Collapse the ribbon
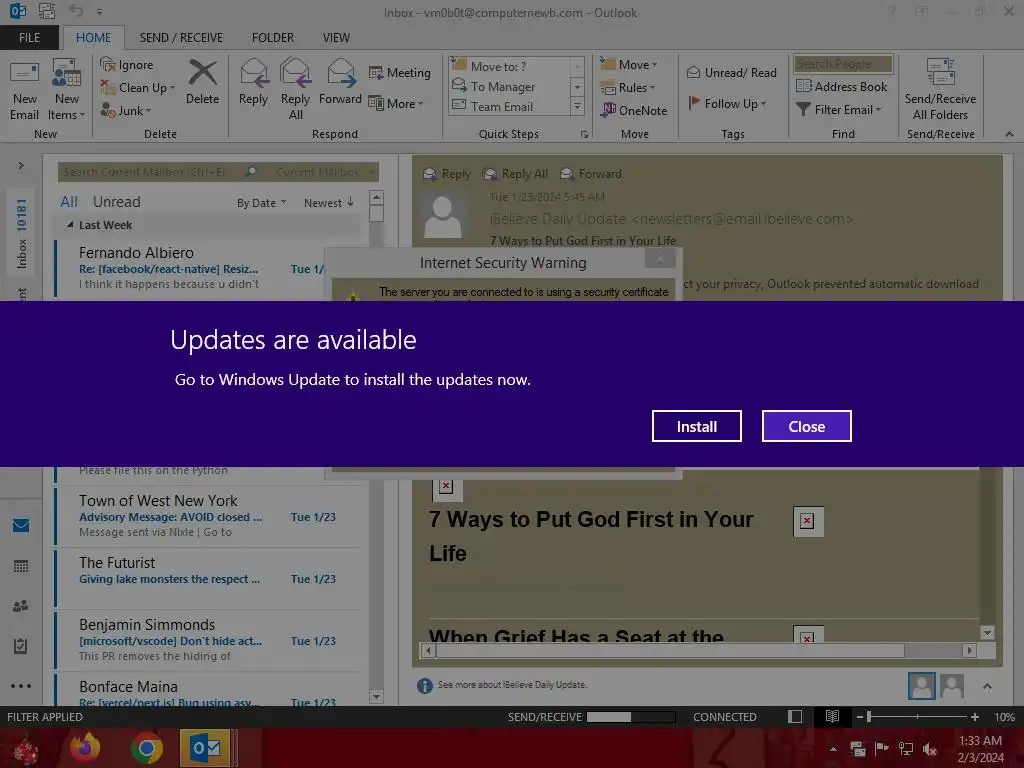The height and width of the screenshot is (768, 1024). (x=1009, y=134)
